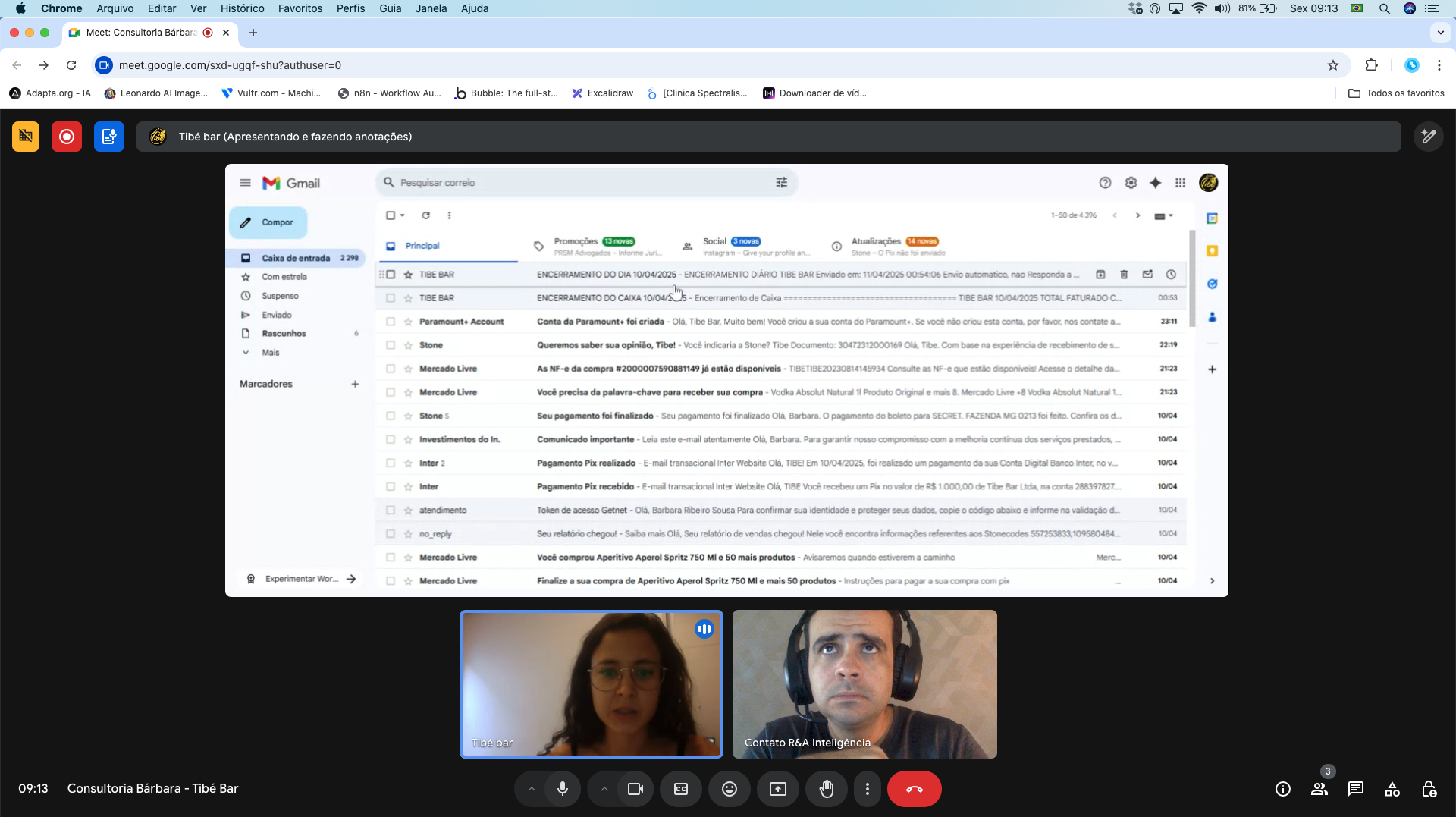Star the Inter Pagamento Pix recebido email
Image resolution: width=1456 pixels, height=817 pixels.
[x=408, y=486]
